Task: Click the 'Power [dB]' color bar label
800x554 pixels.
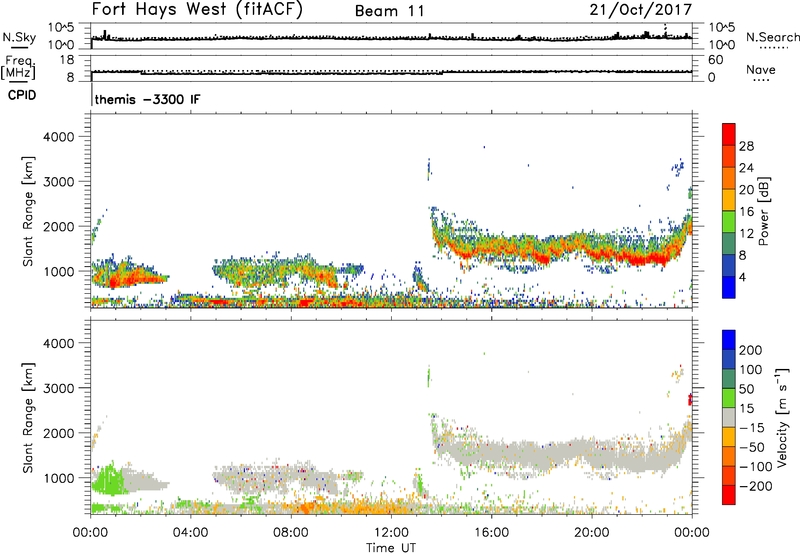Action: tap(763, 211)
